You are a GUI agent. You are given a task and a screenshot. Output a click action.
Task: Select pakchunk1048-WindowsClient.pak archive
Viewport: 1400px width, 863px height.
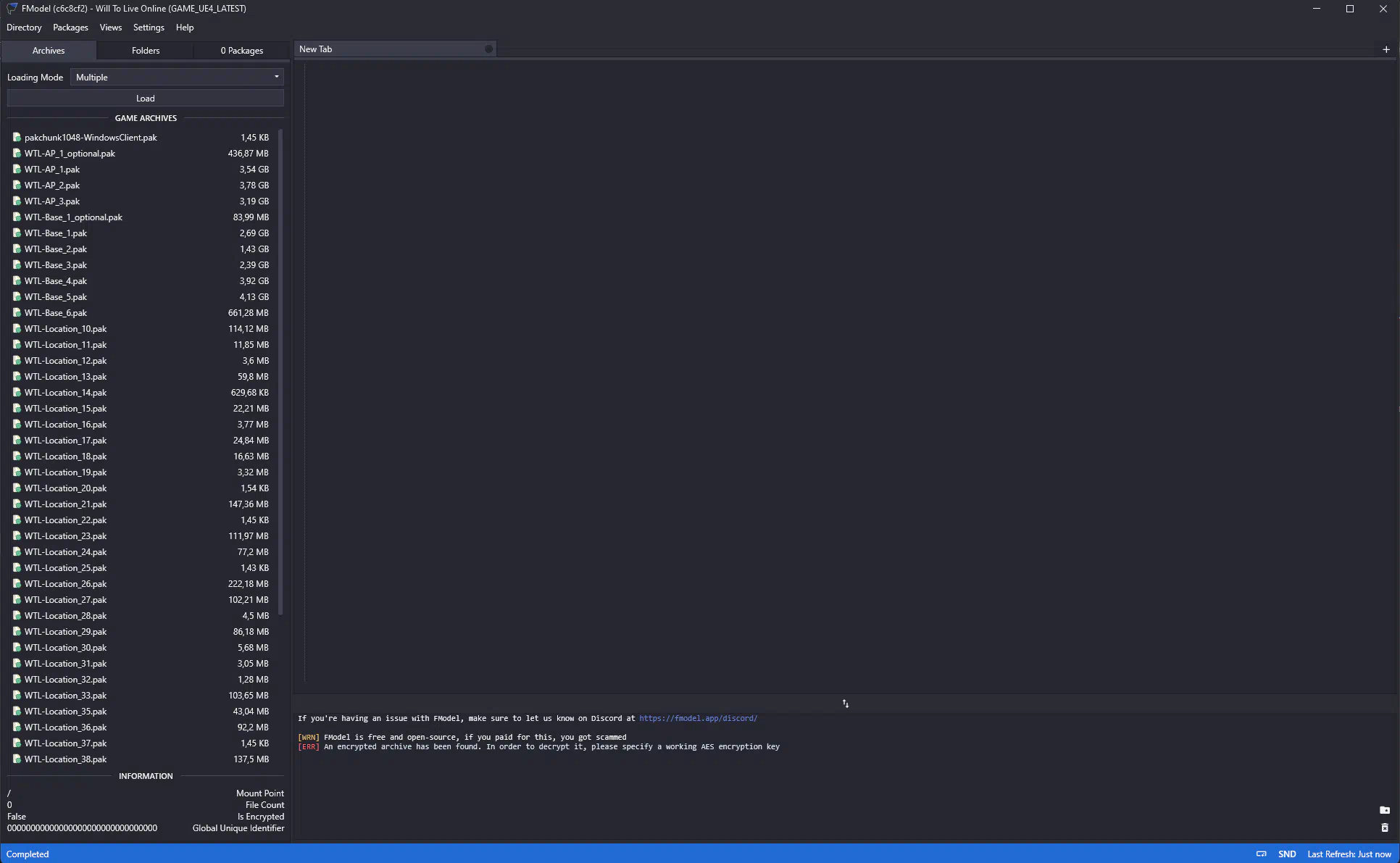point(91,138)
